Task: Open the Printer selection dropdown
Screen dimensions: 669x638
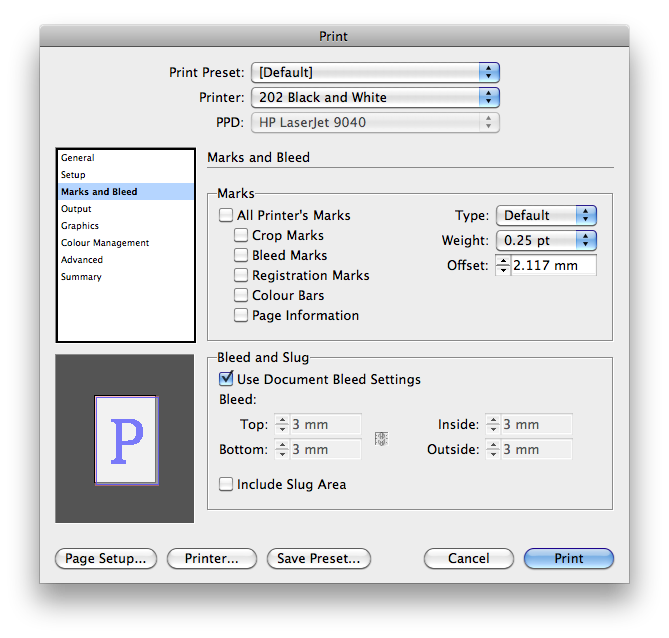Action: click(x=375, y=97)
